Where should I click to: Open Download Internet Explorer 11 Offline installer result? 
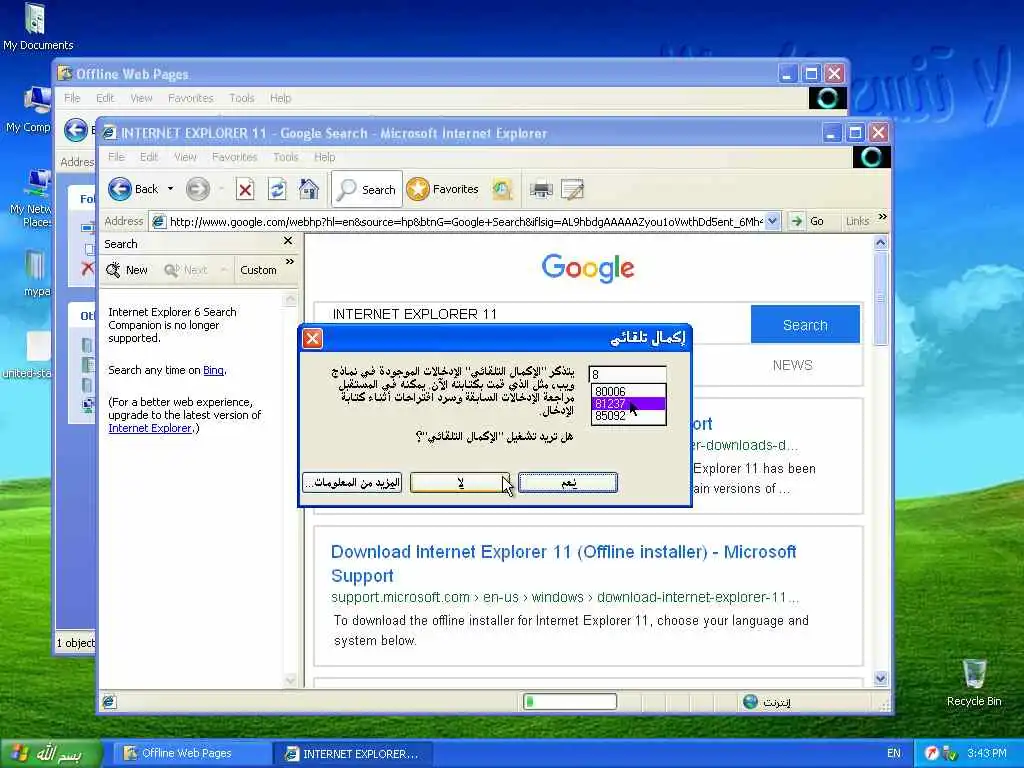click(x=564, y=564)
